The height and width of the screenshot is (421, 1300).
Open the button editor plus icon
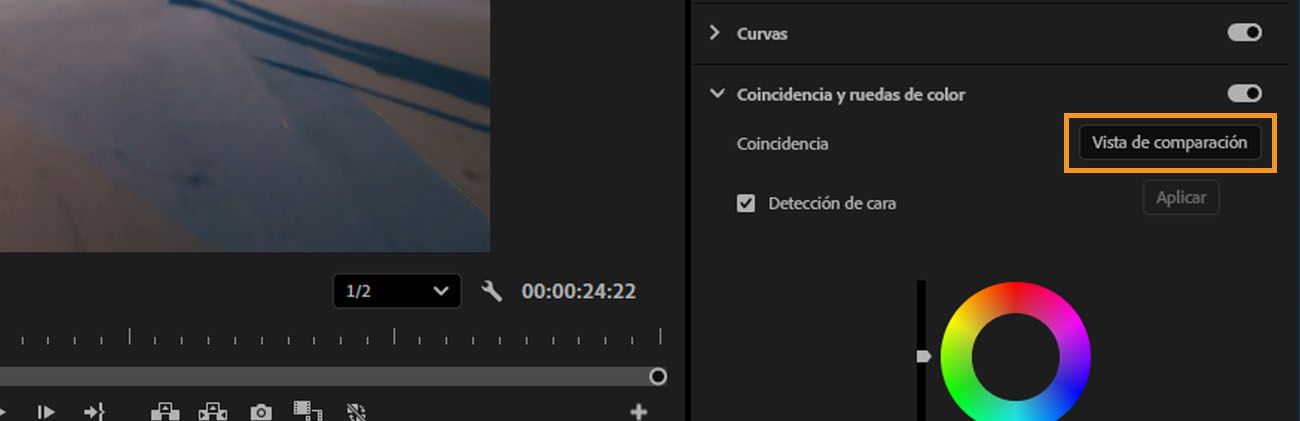point(639,410)
